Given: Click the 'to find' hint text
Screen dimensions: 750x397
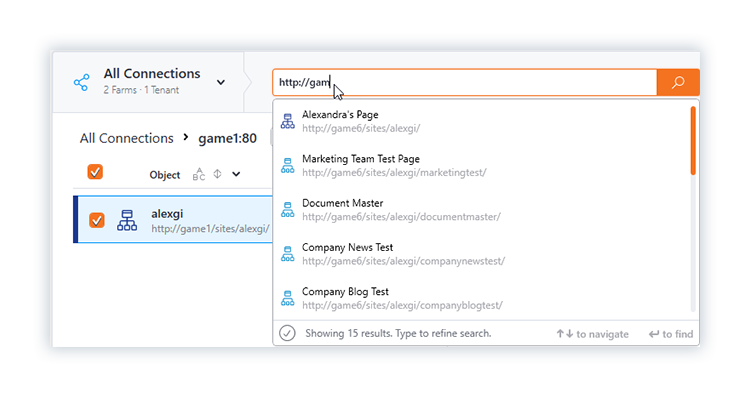Looking at the screenshot, I should coord(677,334).
